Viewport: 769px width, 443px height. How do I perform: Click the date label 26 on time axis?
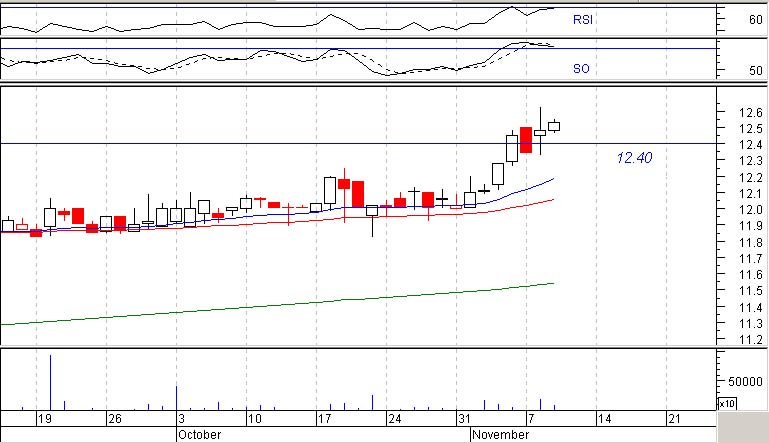115,419
